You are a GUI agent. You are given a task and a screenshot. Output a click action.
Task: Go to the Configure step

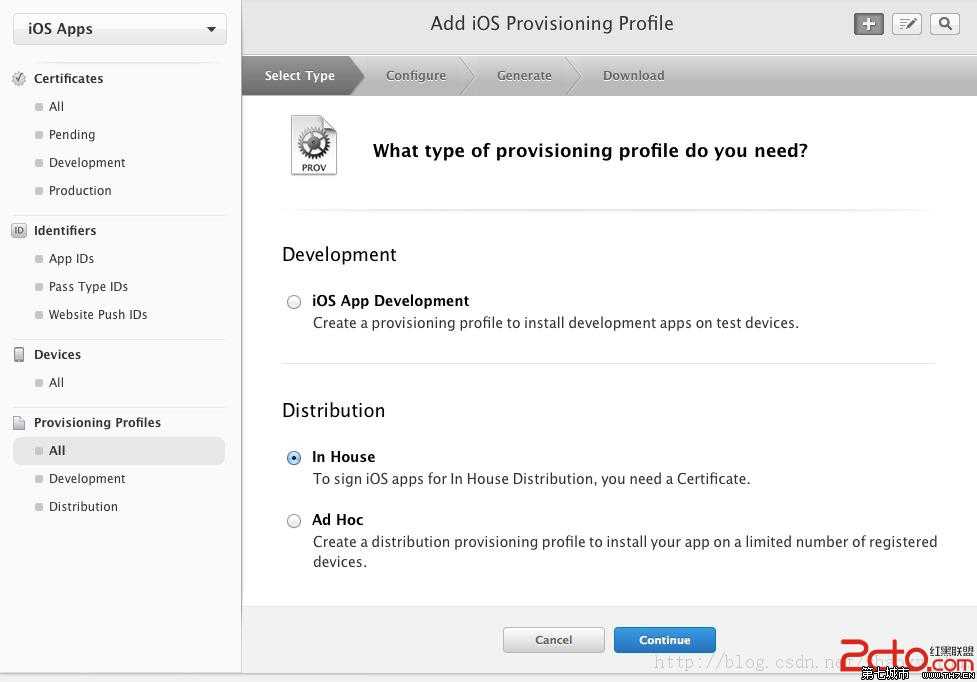click(x=416, y=75)
